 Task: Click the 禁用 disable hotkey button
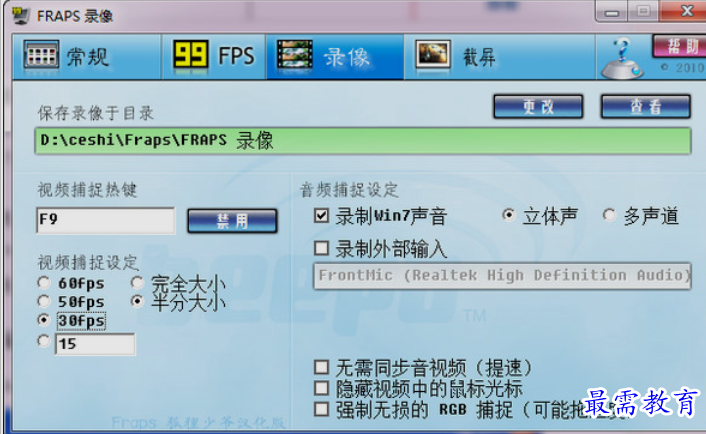232,221
